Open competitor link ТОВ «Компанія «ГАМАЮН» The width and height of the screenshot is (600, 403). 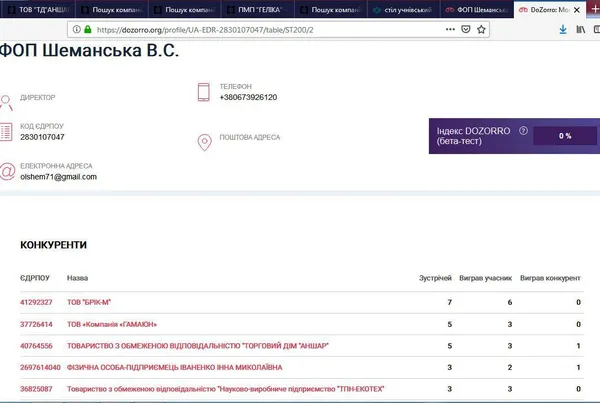(112, 325)
